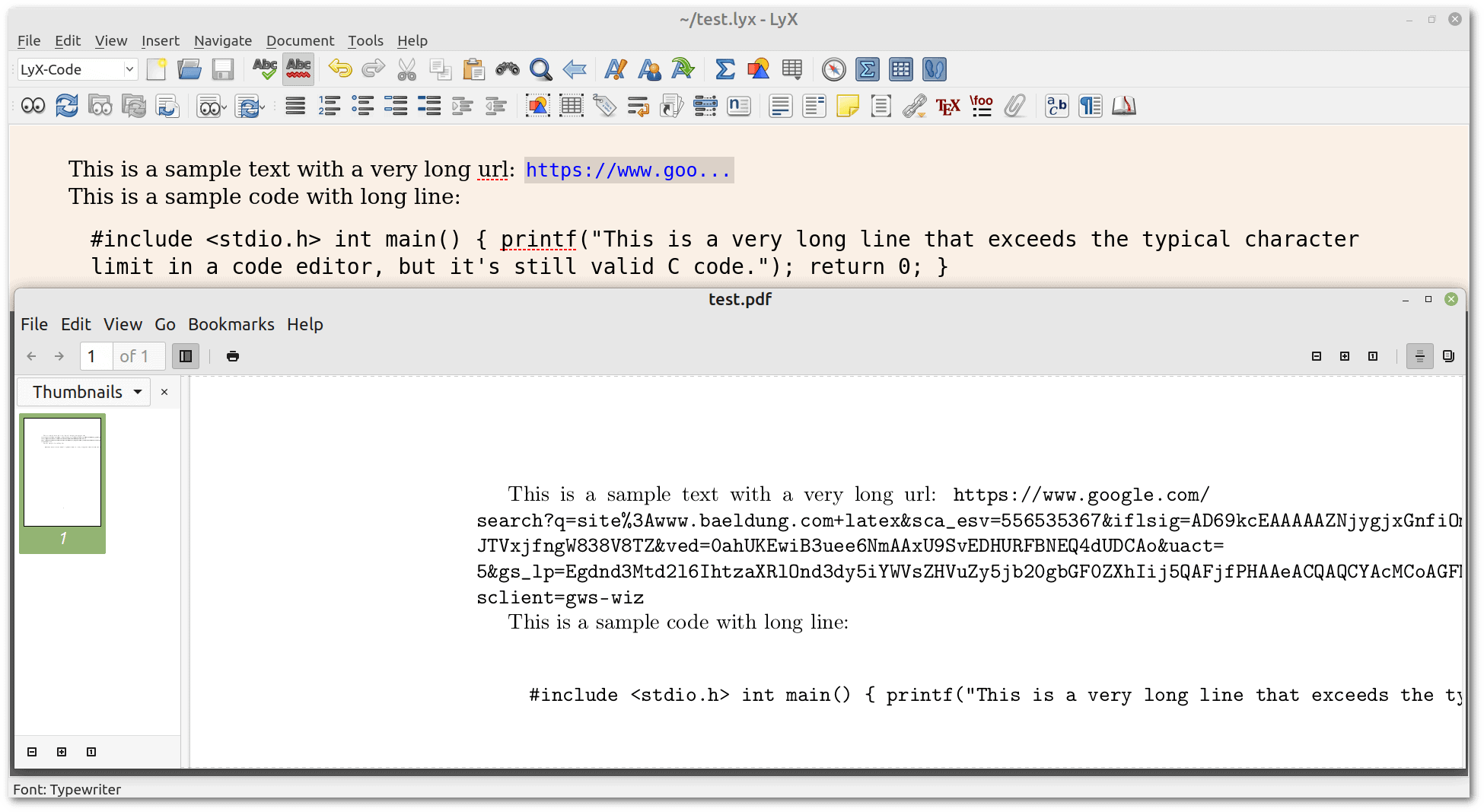Click the View document eyes icon
The width and height of the screenshot is (1484, 812).
33,107
